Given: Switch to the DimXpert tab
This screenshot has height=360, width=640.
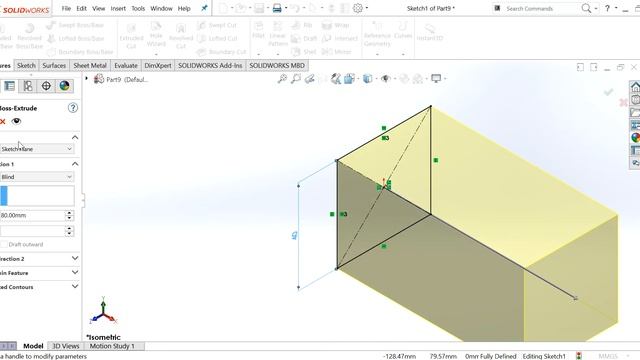Looking at the screenshot, I should click(158, 65).
